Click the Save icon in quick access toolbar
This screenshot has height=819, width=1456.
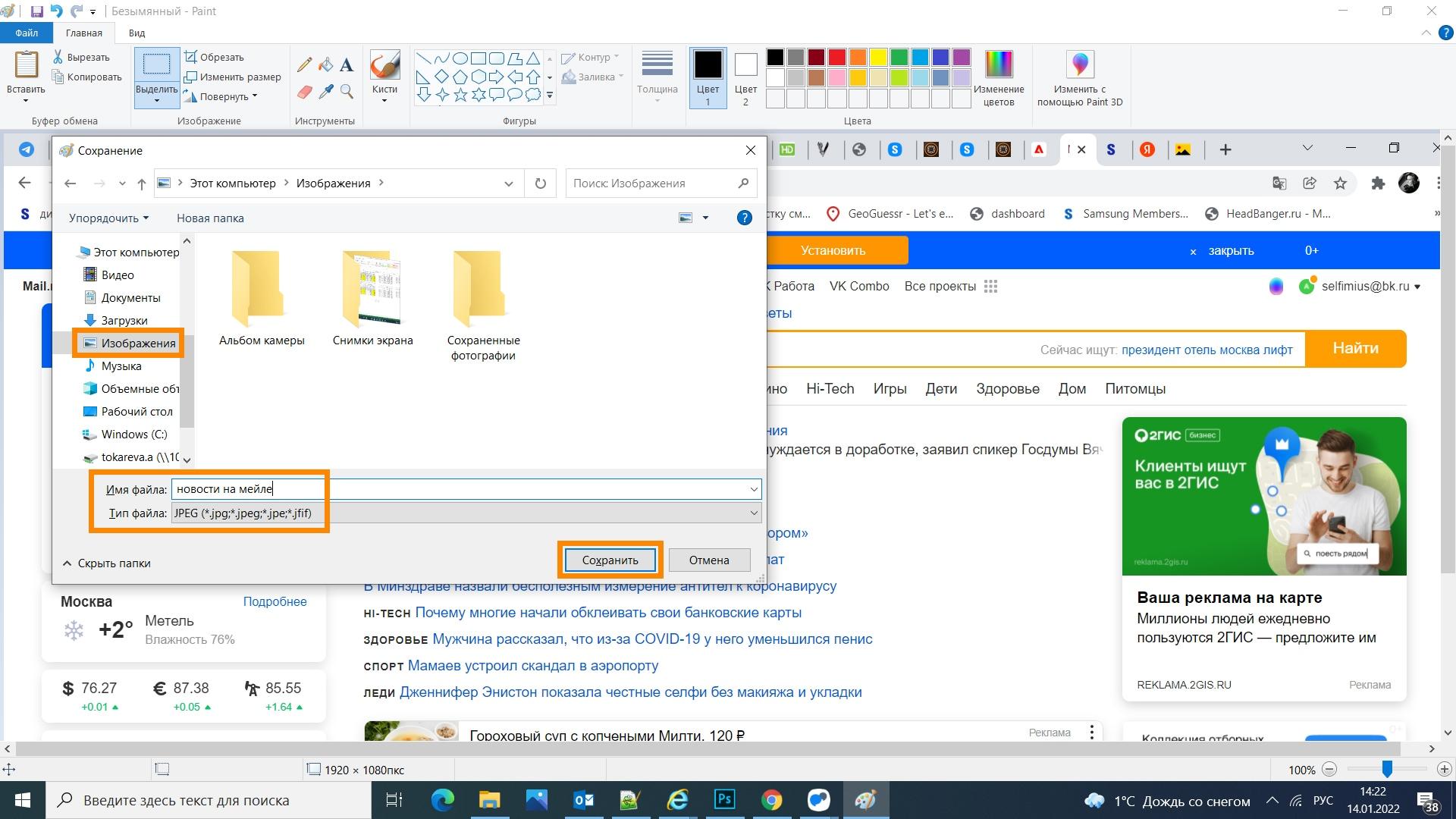(36, 11)
